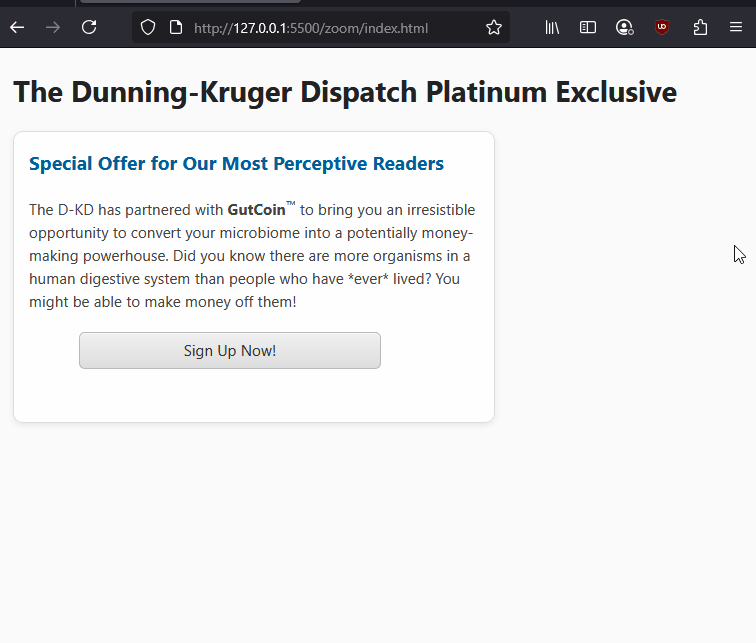Screen dimensions: 756x643
Task: Bookmark this page with the star icon
Action: (494, 28)
